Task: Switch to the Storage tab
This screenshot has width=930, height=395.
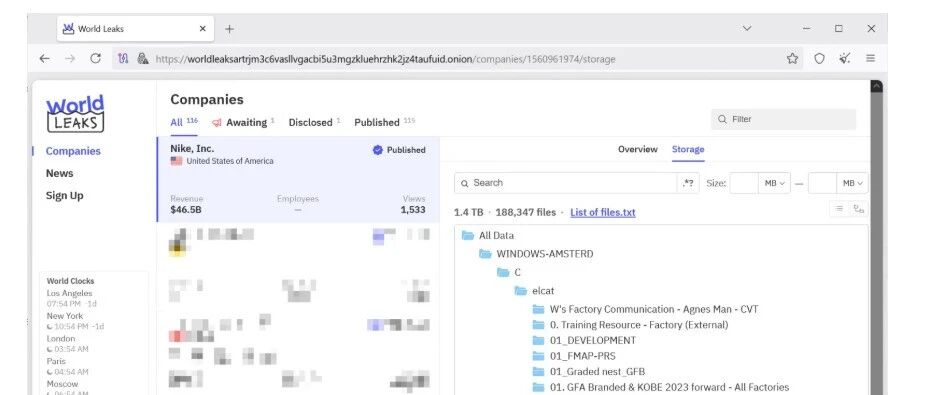Action: click(x=688, y=149)
